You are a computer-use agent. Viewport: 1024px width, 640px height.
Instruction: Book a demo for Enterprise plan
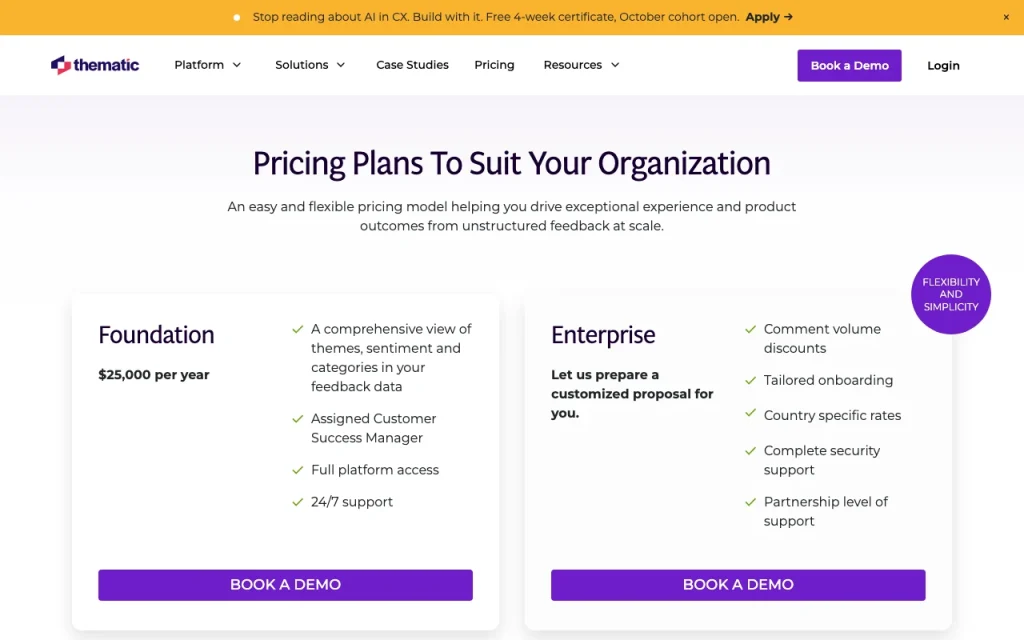738,585
